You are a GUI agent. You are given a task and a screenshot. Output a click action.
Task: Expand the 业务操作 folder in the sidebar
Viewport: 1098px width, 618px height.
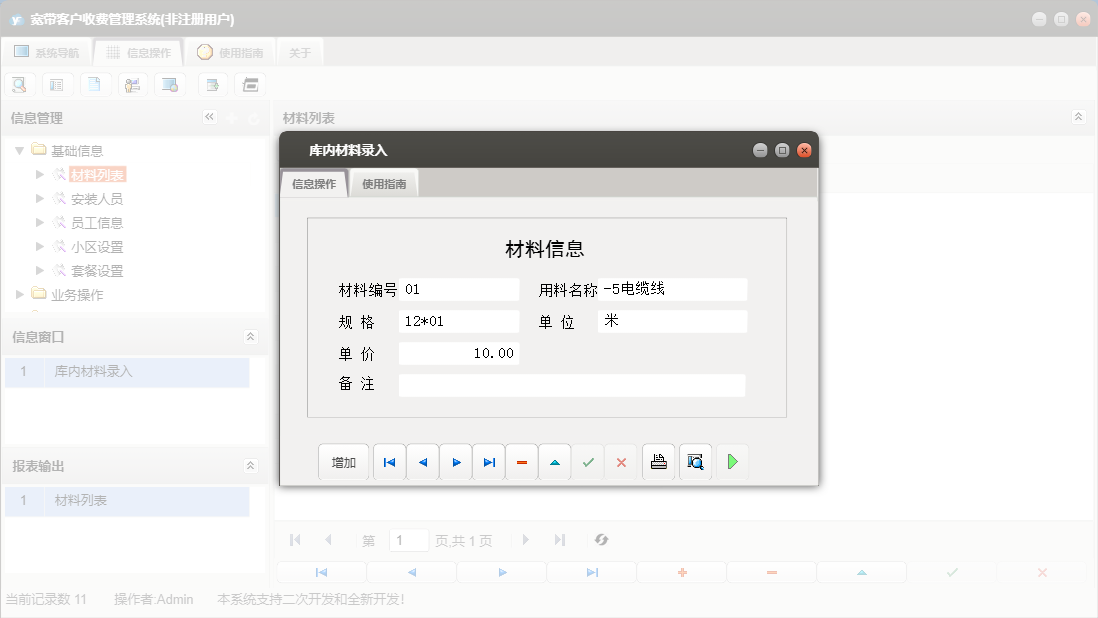click(x=17, y=294)
